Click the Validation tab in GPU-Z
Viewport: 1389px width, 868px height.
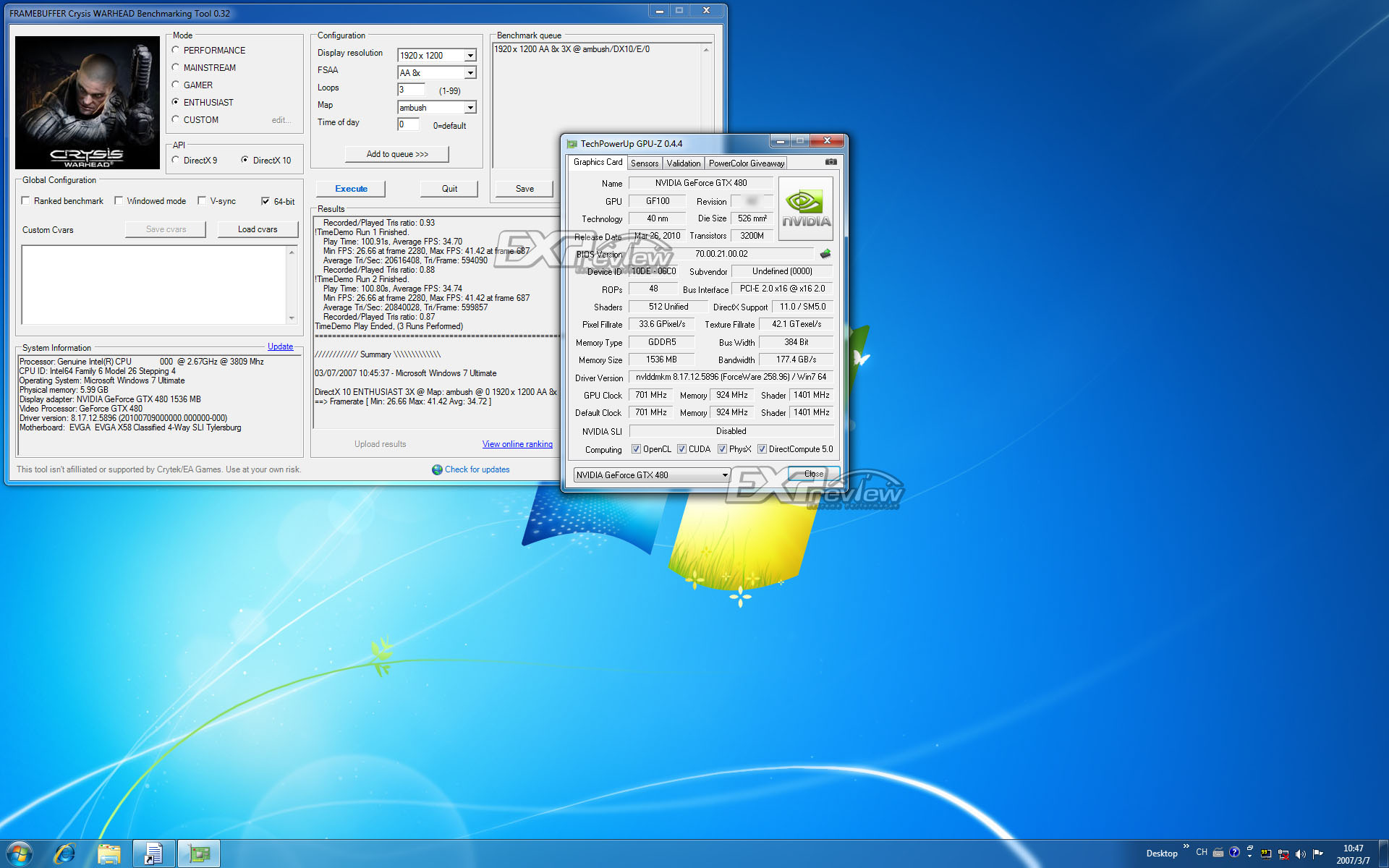pos(681,163)
